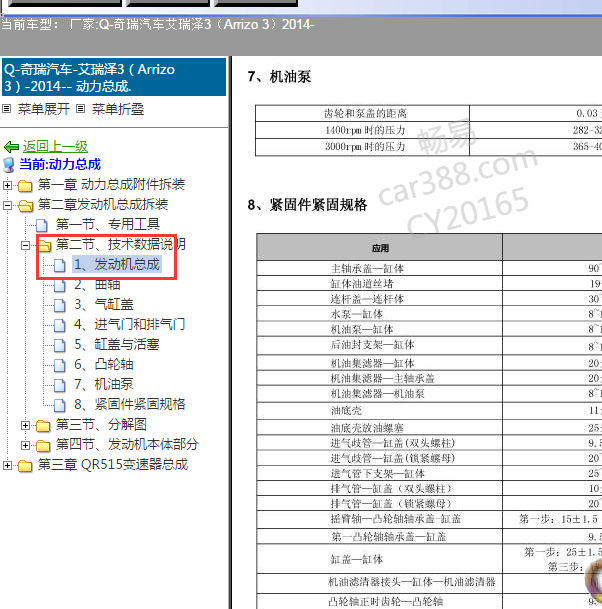Click 菜单展开 to expand all menus
This screenshot has width=602, height=609.
point(43,109)
